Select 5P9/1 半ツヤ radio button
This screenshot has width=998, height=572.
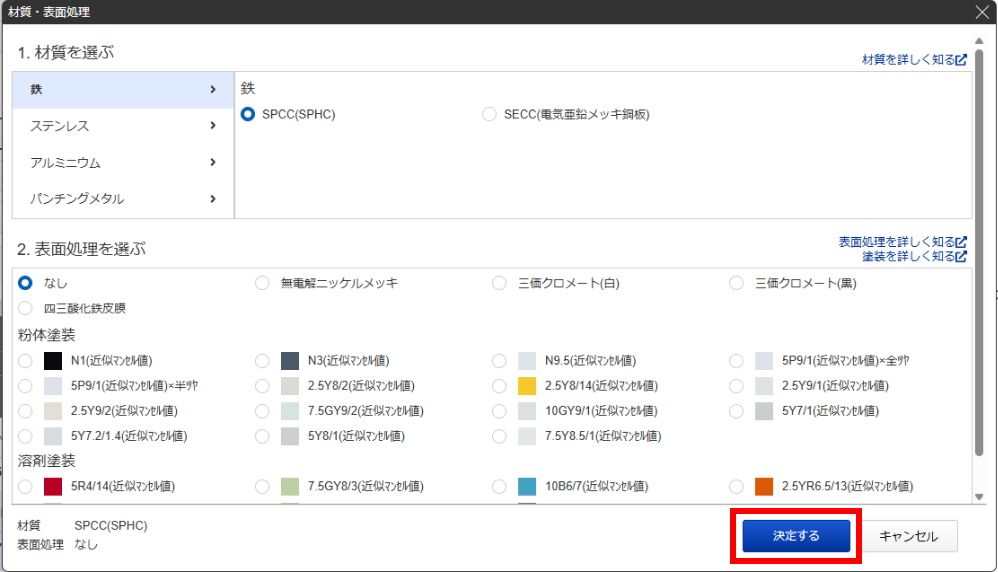click(x=25, y=386)
